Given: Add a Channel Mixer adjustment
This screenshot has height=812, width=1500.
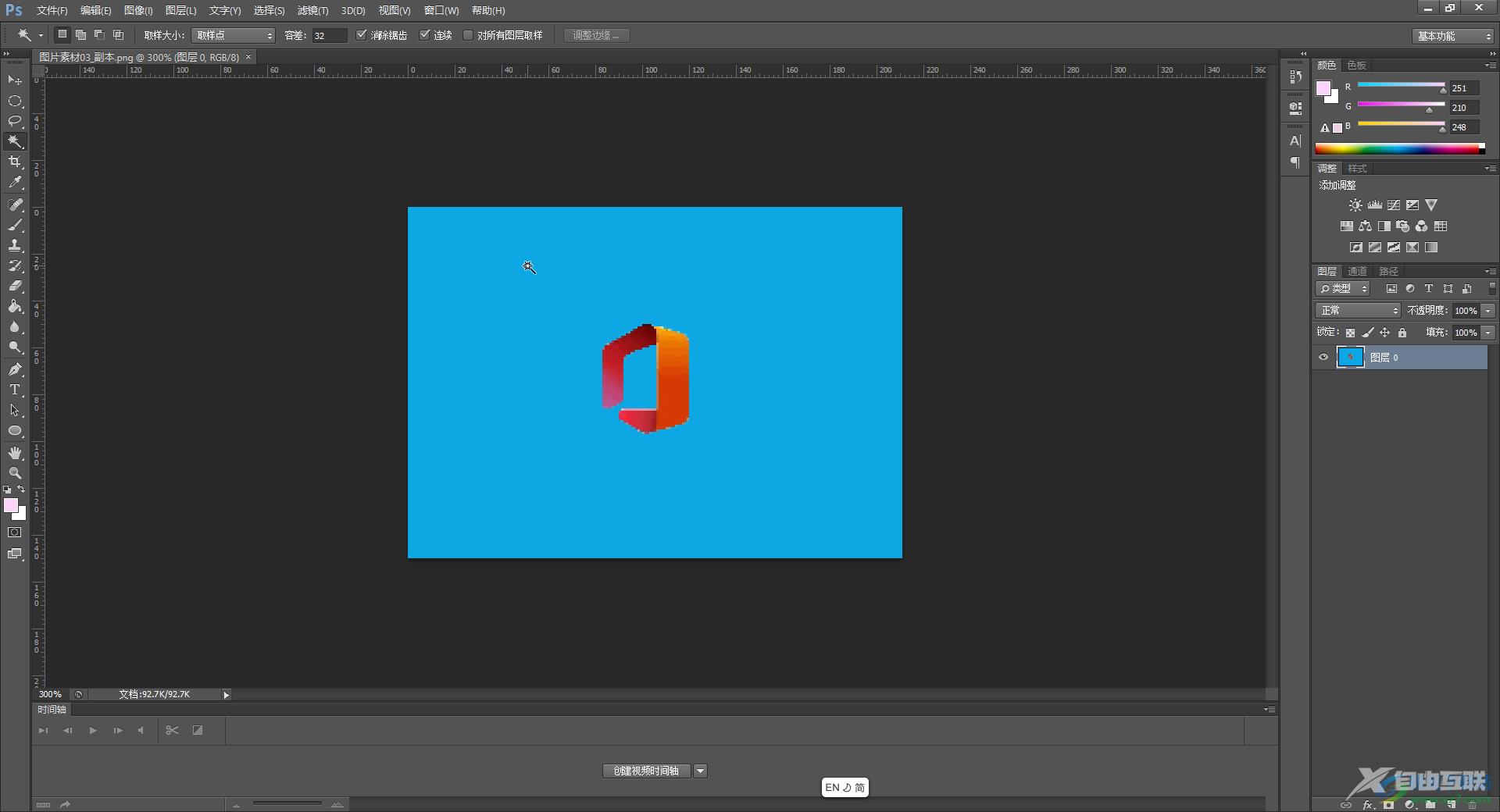Looking at the screenshot, I should [x=1422, y=226].
